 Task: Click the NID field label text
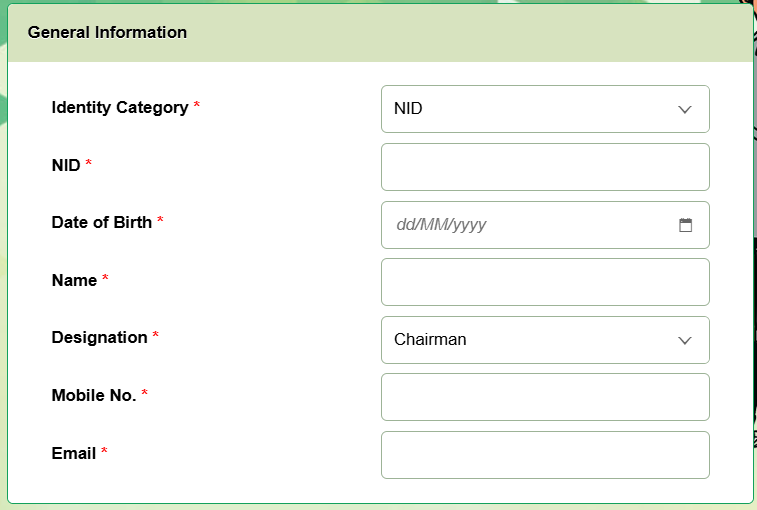pyautogui.click(x=66, y=165)
